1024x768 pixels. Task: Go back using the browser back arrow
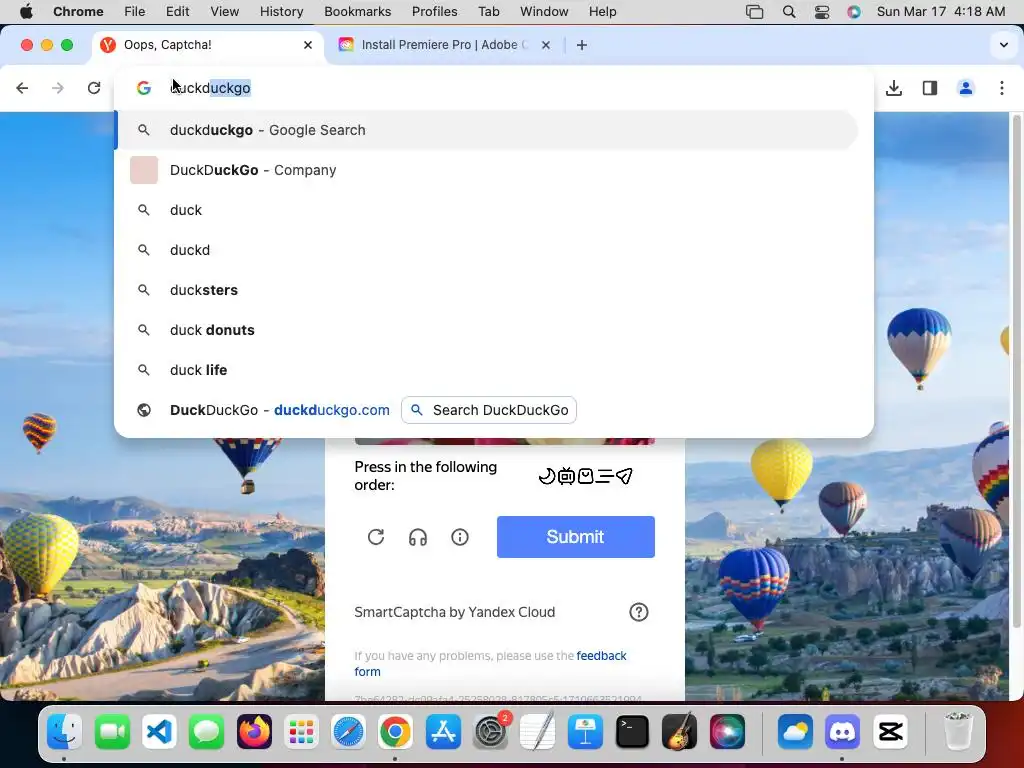click(22, 88)
